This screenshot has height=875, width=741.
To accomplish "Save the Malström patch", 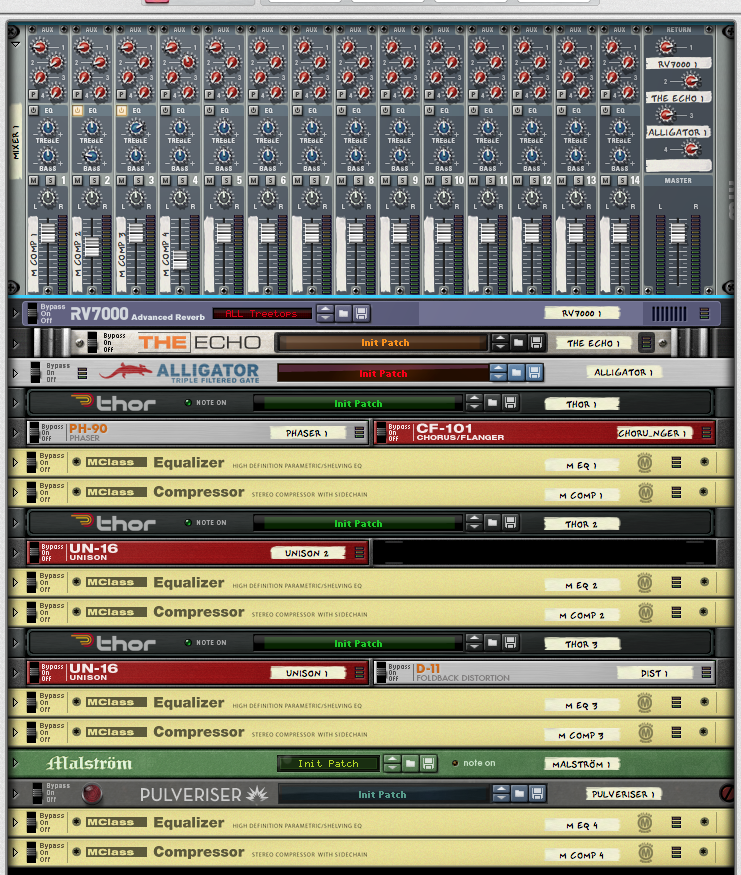I will click(428, 763).
